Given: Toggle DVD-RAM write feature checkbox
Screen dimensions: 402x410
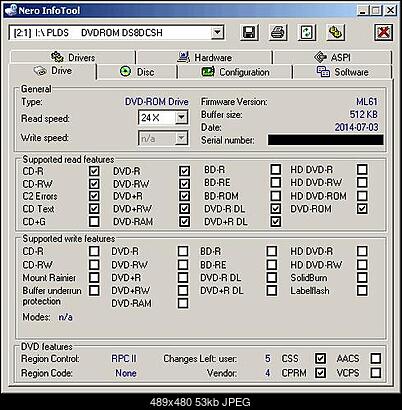Looking at the screenshot, I should click(183, 303).
